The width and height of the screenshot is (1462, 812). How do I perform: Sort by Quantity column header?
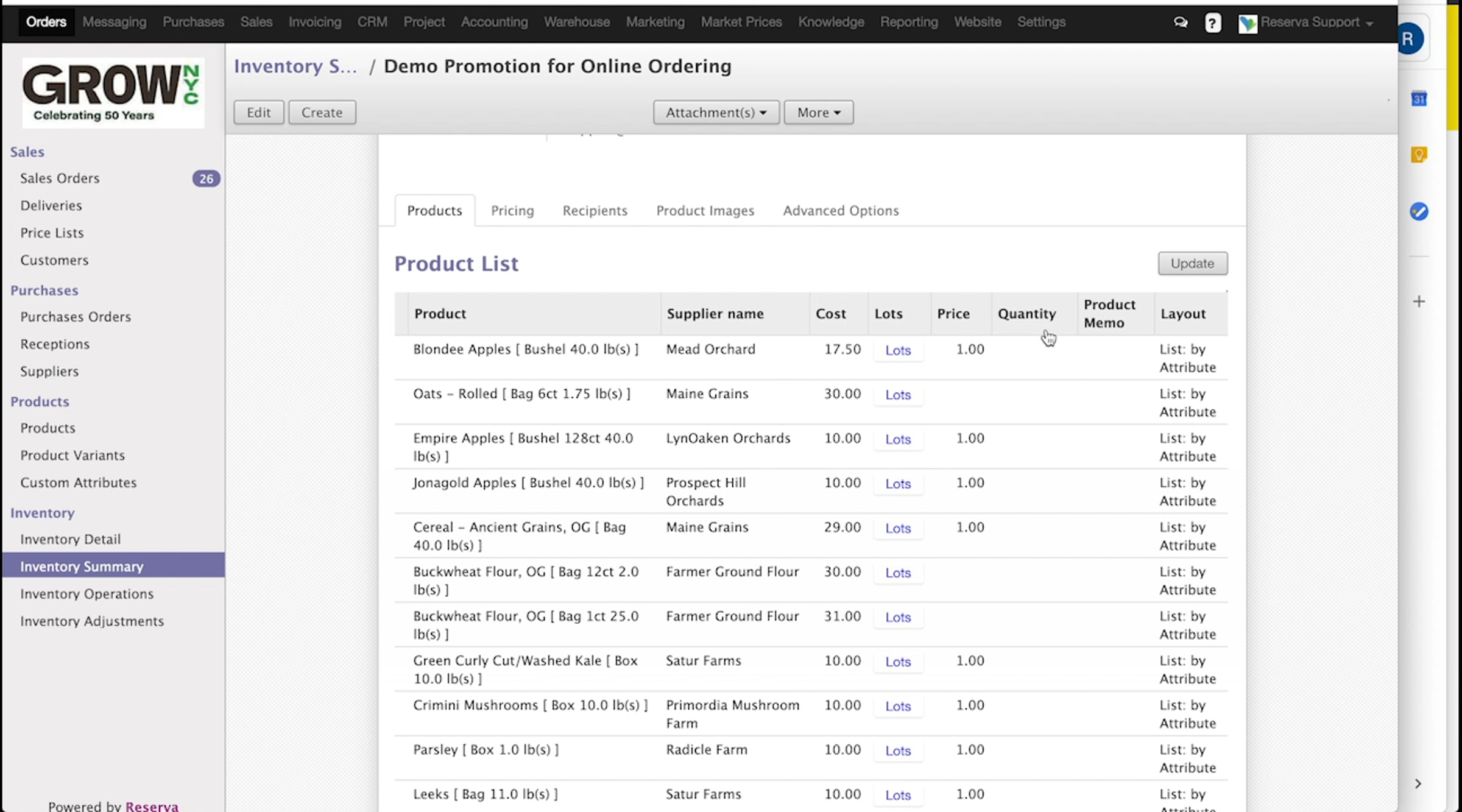click(1026, 314)
